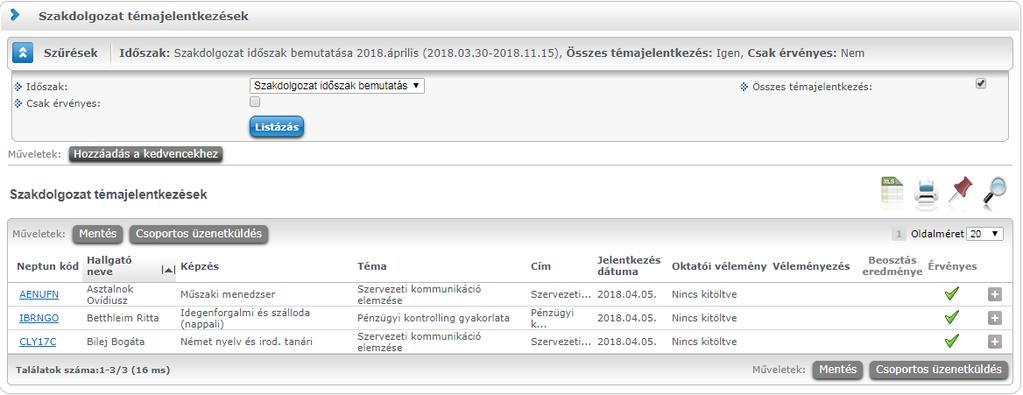Sort by Hallgató neve column header
This screenshot has height=395, width=1023.
(110, 265)
